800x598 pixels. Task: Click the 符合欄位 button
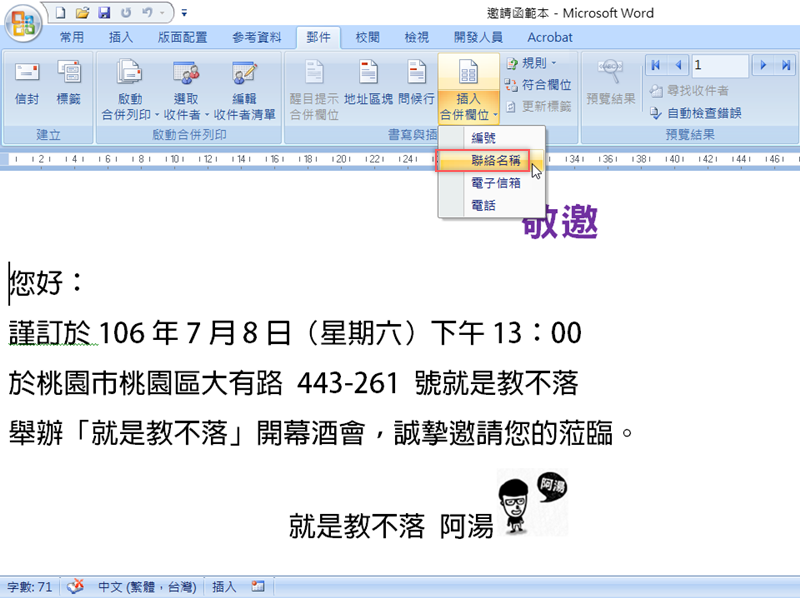(538, 85)
